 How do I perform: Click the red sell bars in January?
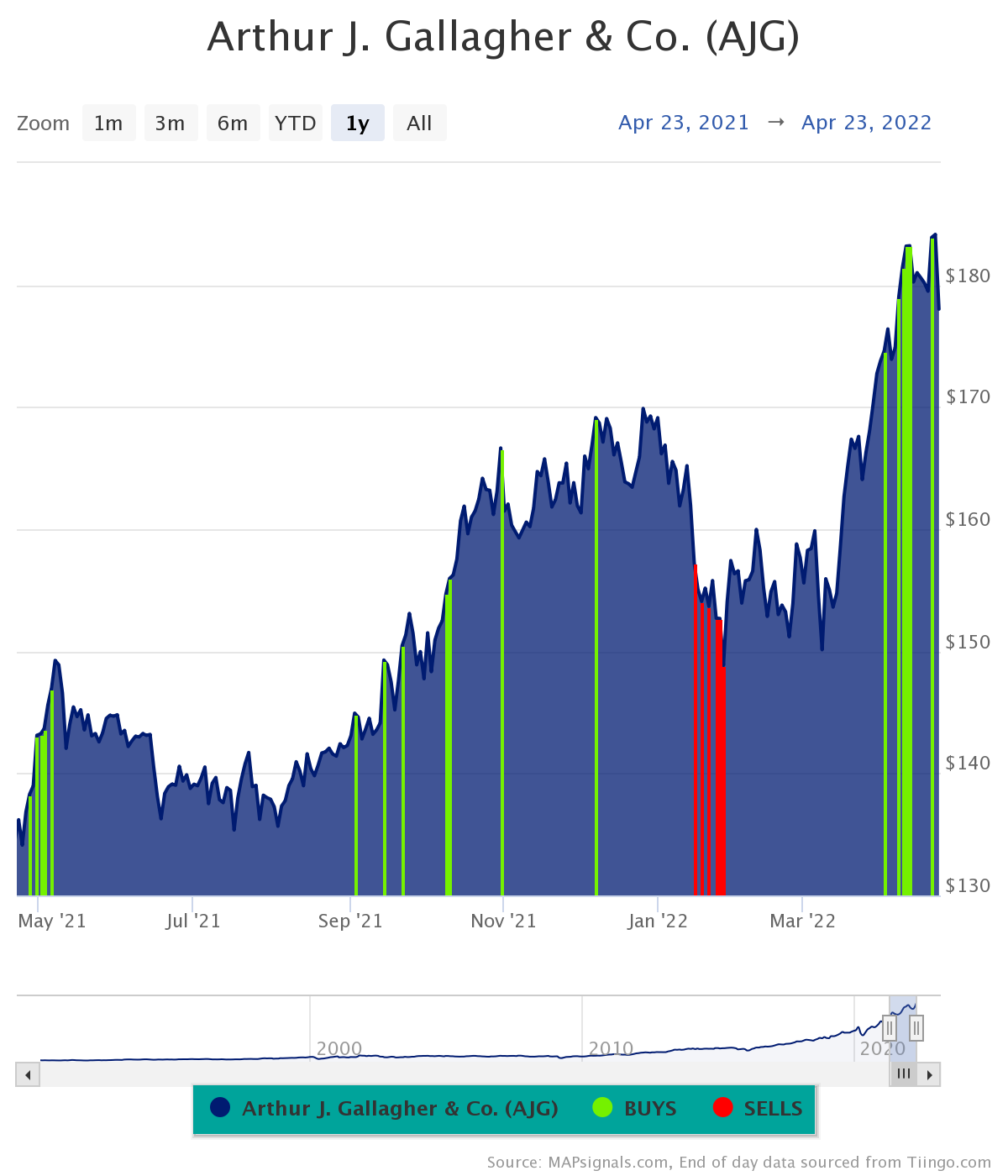click(709, 756)
